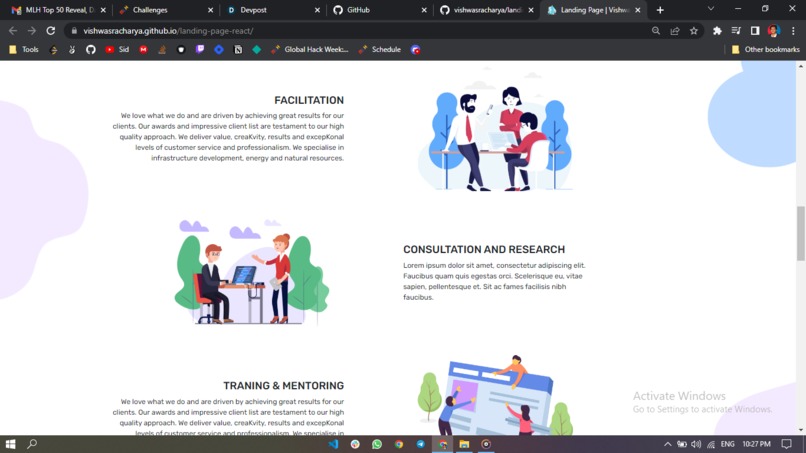Open the Windows Start menu
Screen dimensions: 806x453
click(x=10, y=444)
